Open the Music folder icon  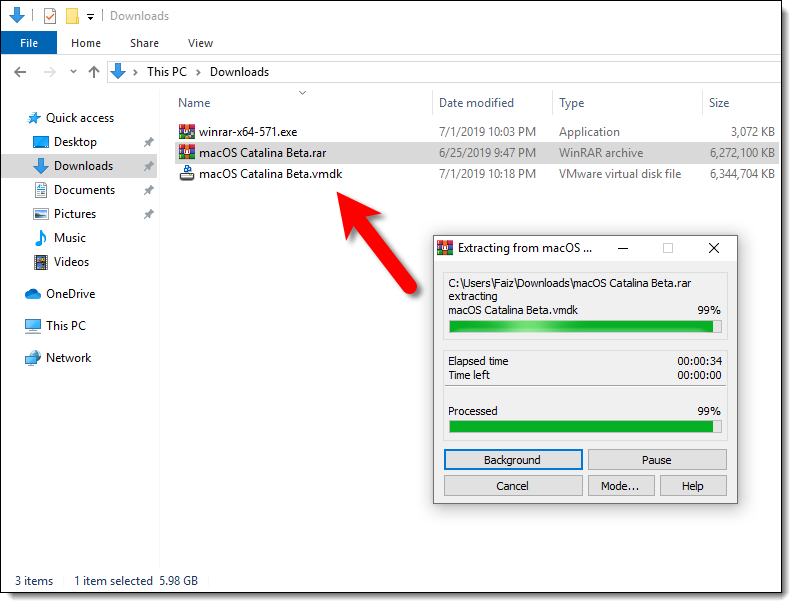[41, 238]
